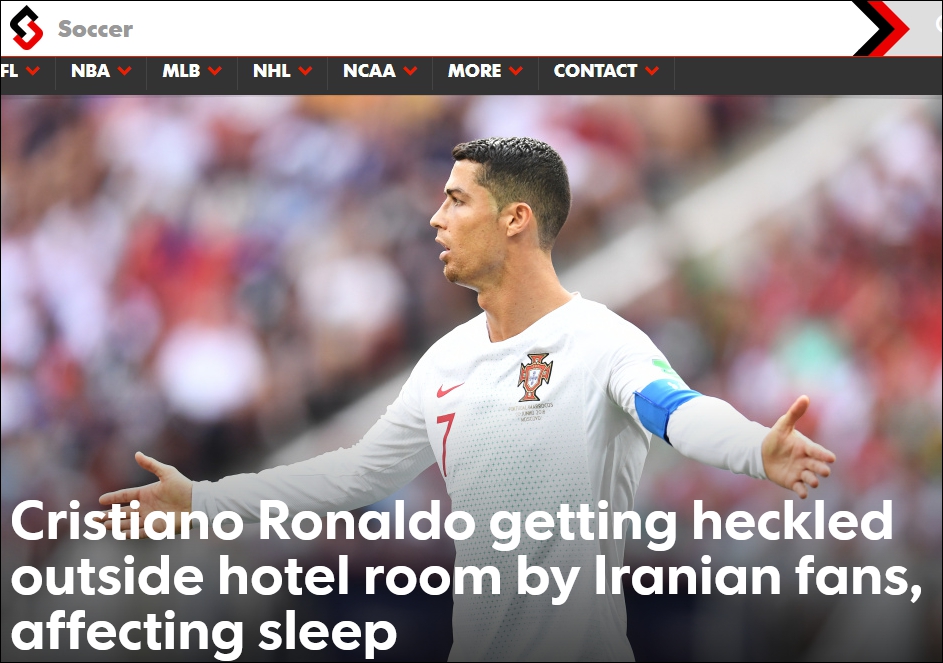Screen dimensions: 943x663
Task: Click the partially visible NFL menu item
Action: (x=9, y=71)
